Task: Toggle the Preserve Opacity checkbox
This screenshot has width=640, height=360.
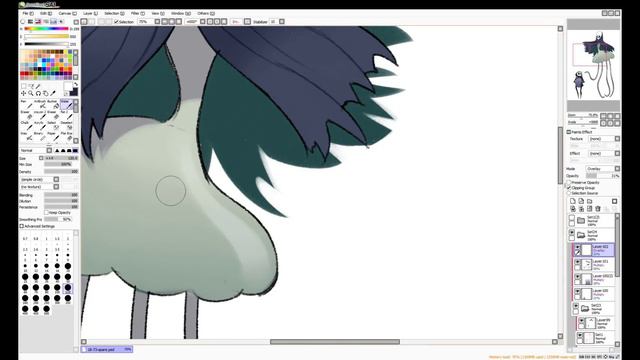Action: coord(569,182)
